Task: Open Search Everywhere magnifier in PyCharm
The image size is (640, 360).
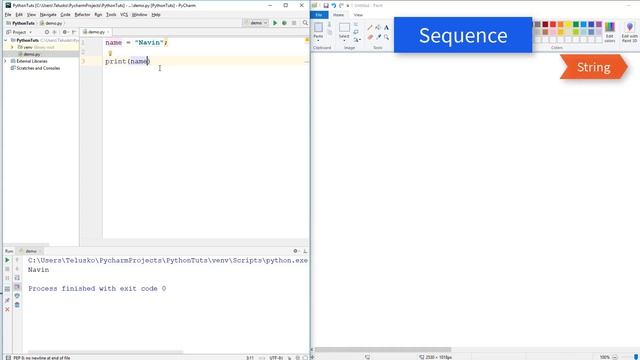Action: [305, 23]
